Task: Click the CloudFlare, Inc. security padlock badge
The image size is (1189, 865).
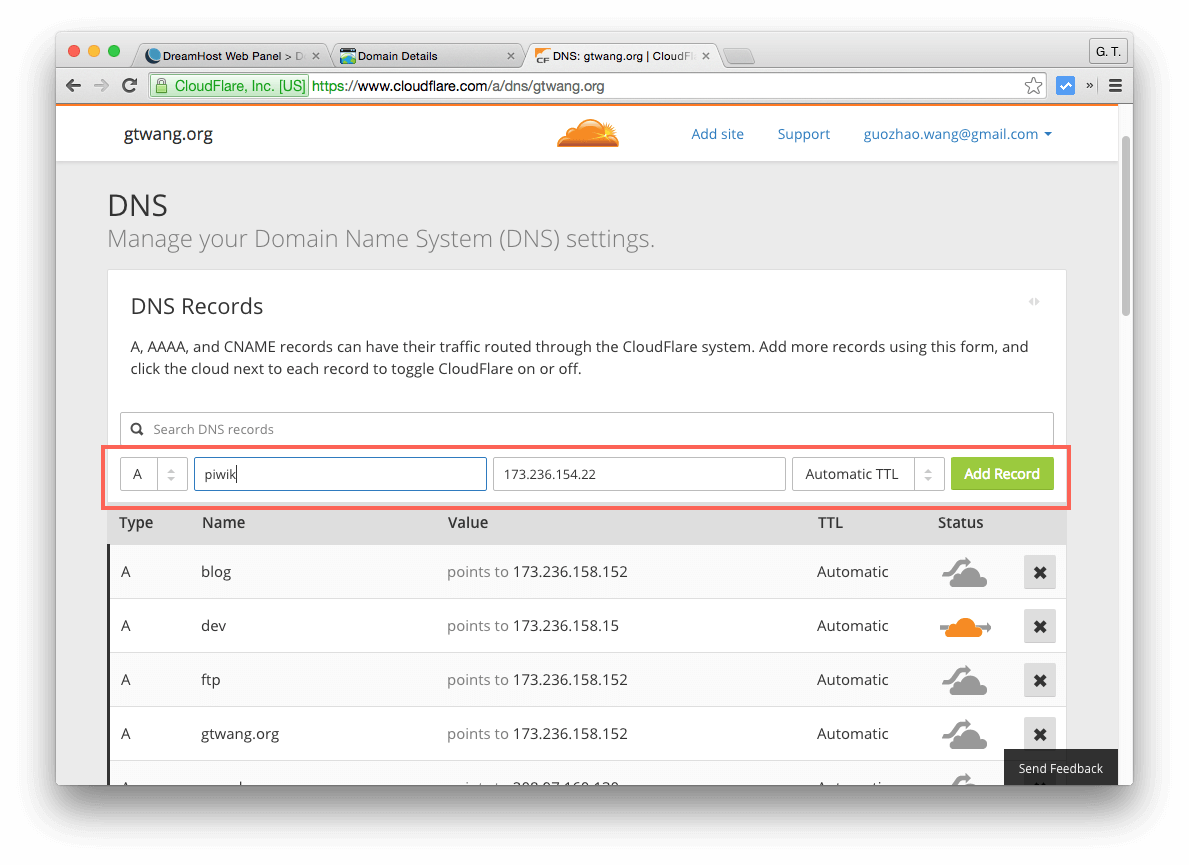Action: tap(228, 85)
